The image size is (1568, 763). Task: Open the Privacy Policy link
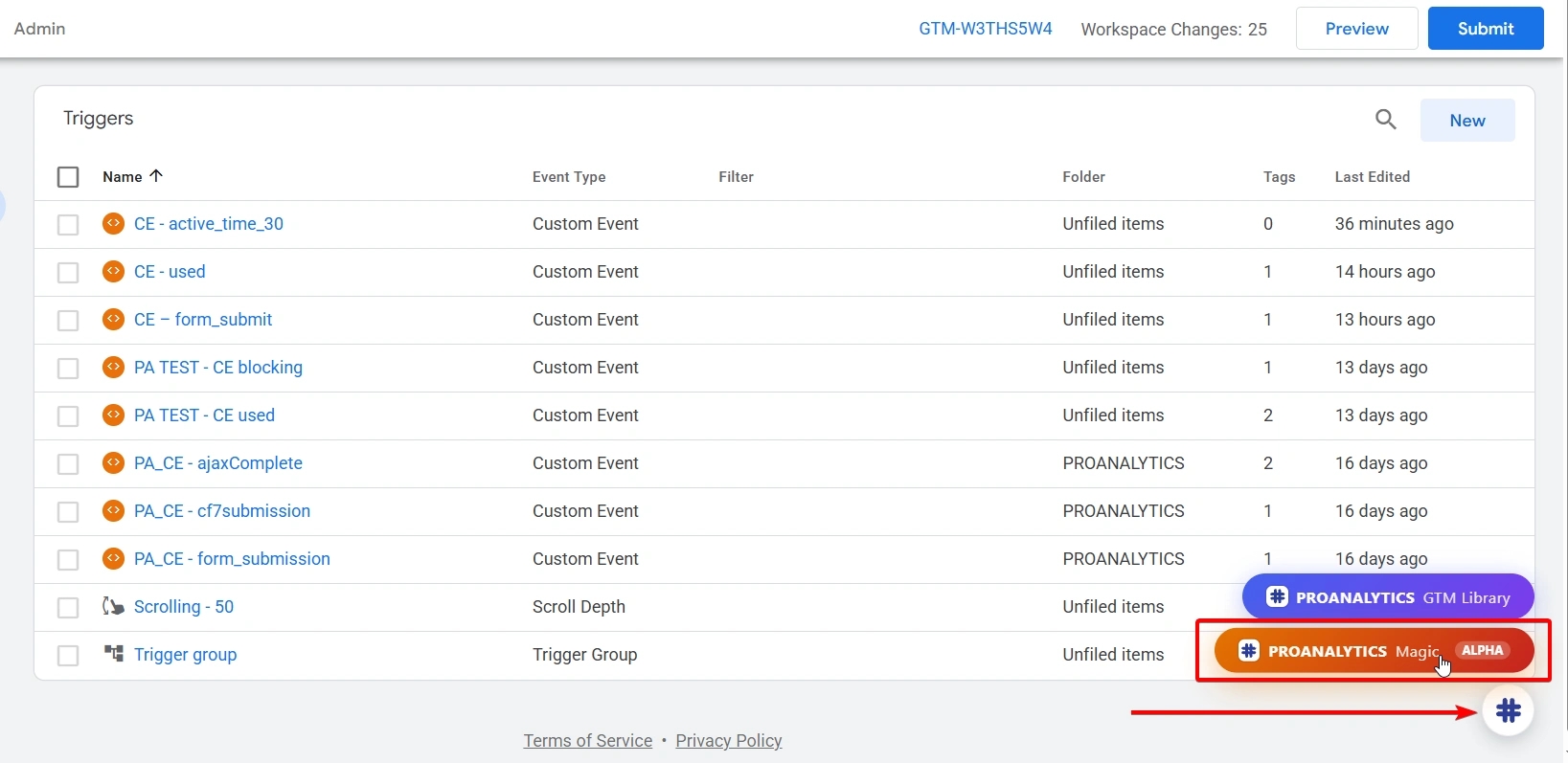[x=729, y=741]
